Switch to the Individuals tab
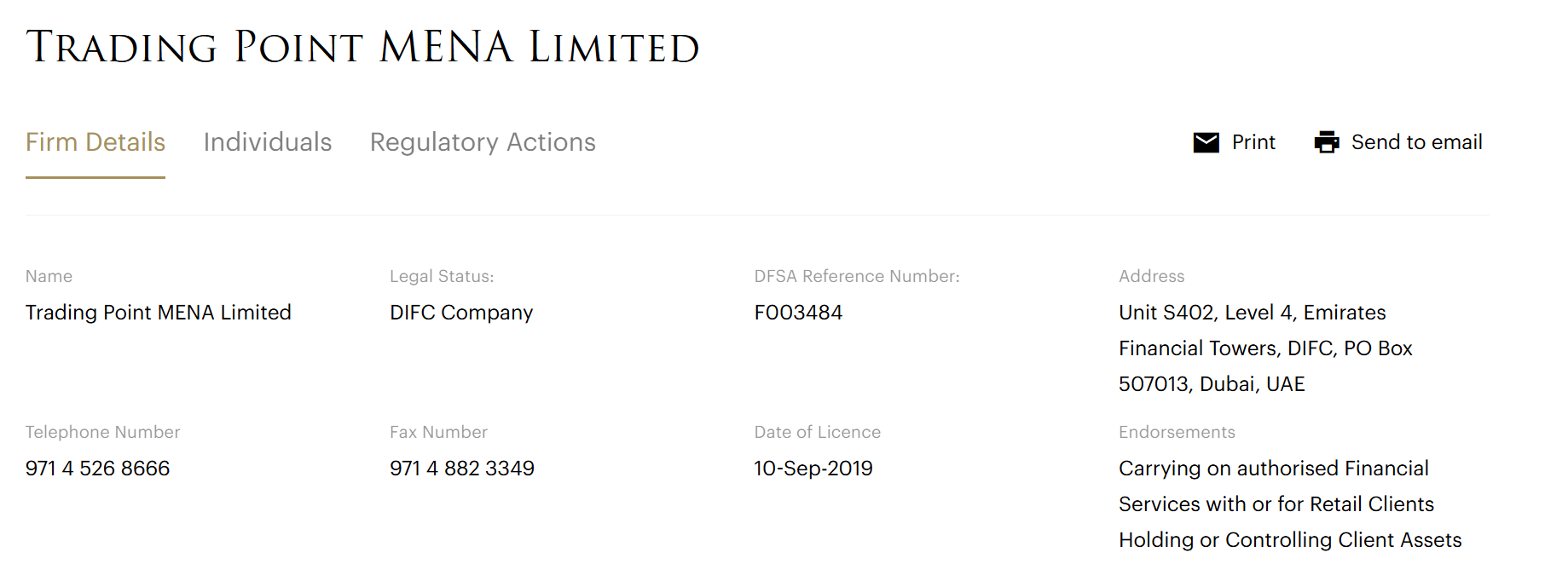This screenshot has height=581, width=1568. pyautogui.click(x=268, y=142)
